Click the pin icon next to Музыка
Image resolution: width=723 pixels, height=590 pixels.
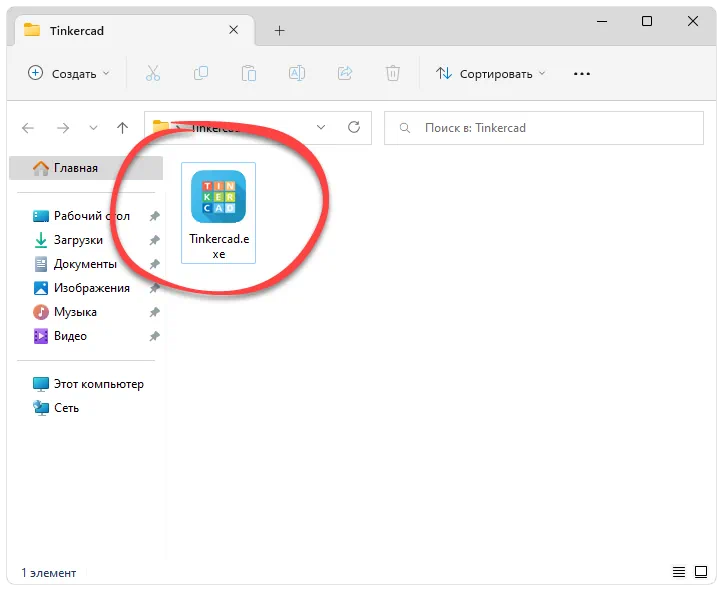(x=154, y=312)
